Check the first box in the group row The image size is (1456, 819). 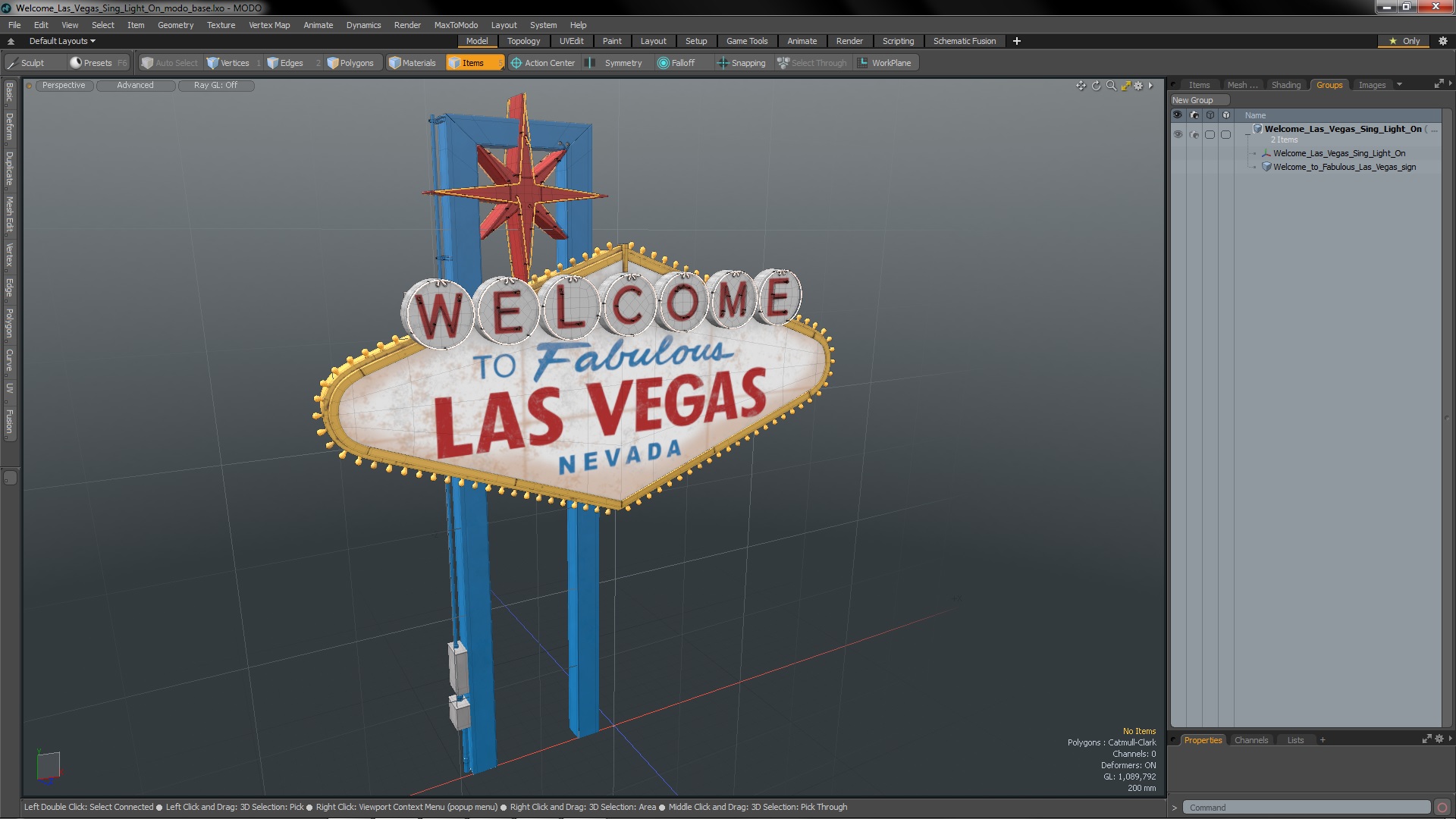1210,134
